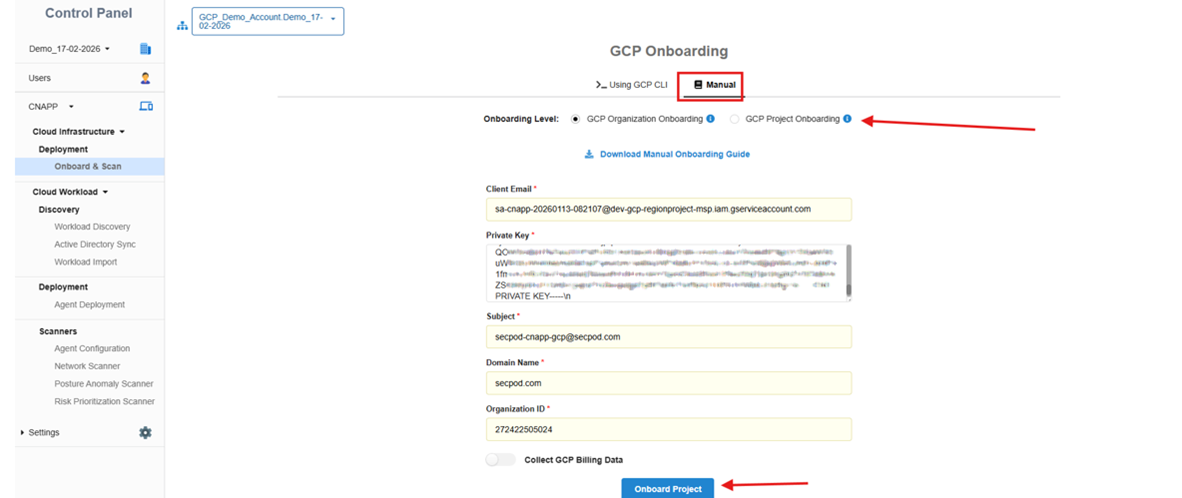Screen dimensions: 1182x498
Task: Click the account hierarchy icon
Action: coord(182,25)
